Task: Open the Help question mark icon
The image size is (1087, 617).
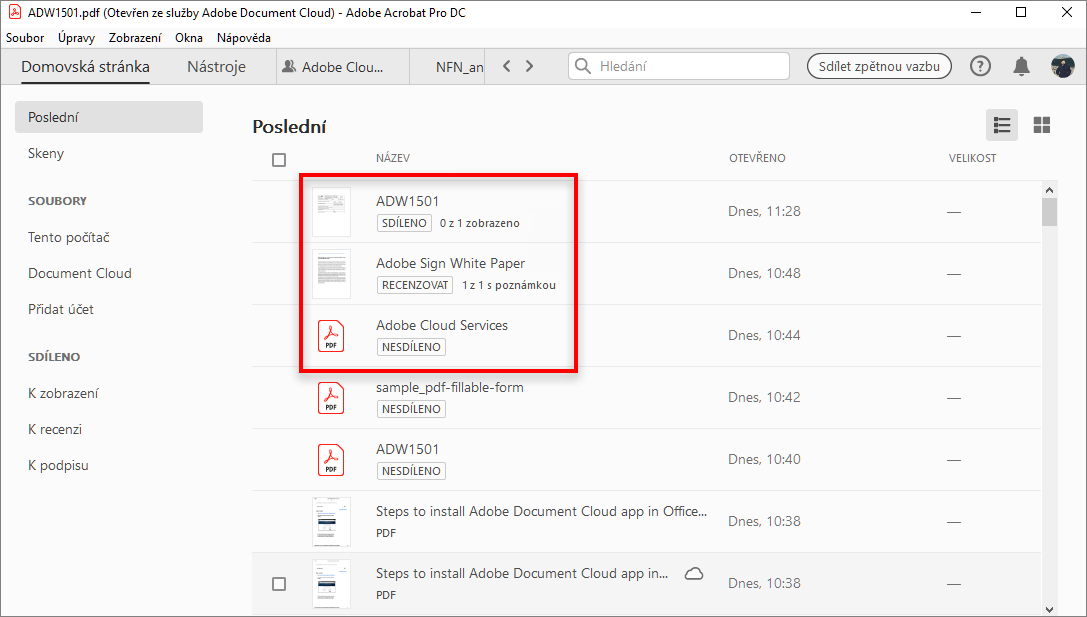Action: (x=980, y=66)
